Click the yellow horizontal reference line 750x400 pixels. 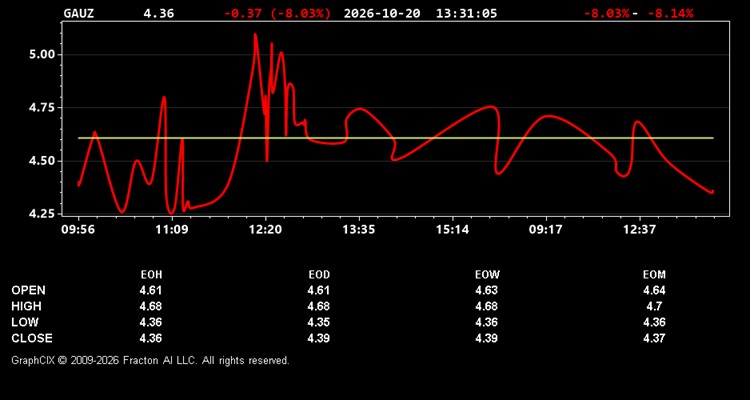(x=396, y=138)
